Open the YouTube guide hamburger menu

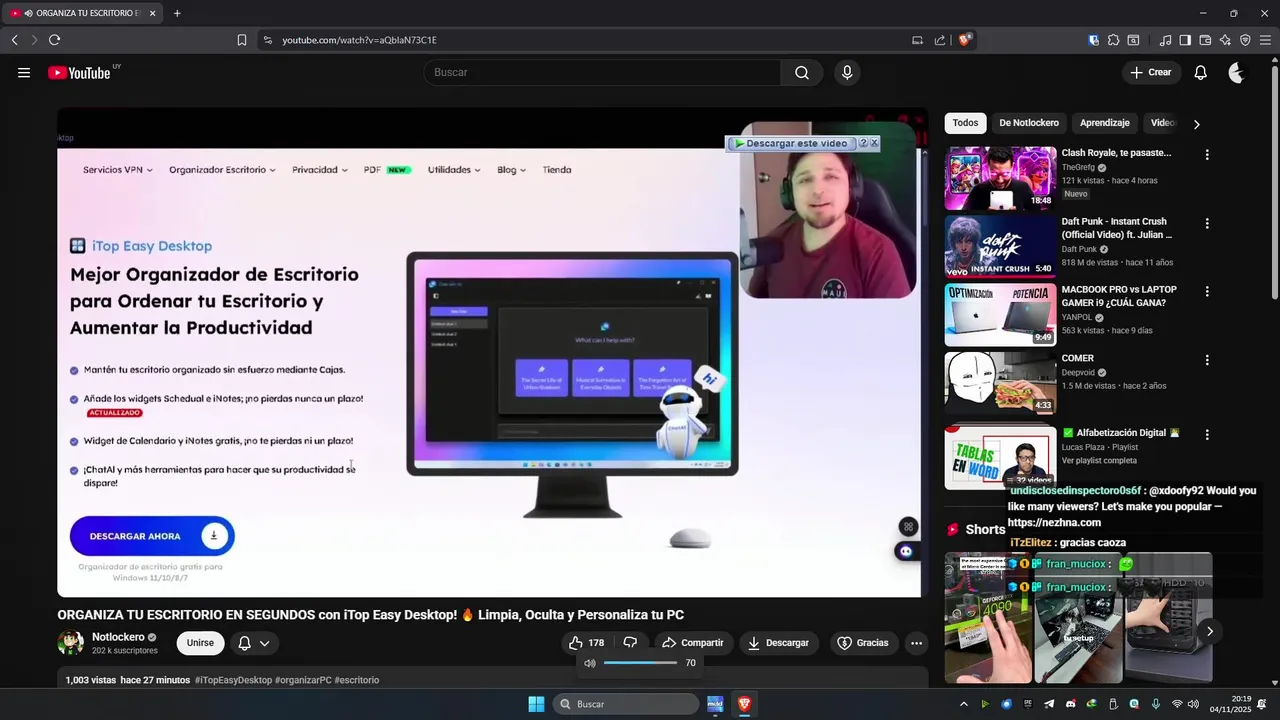[24, 73]
